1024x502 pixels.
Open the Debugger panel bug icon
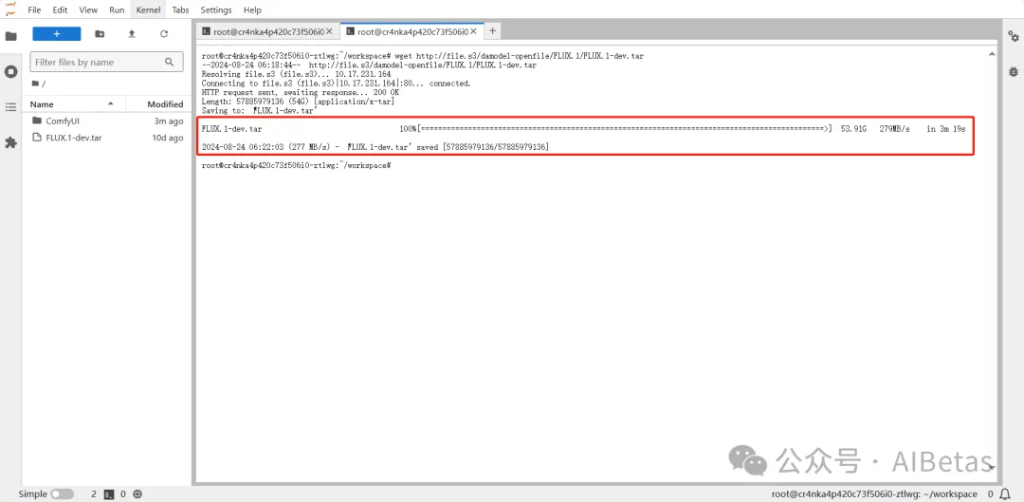[x=1012, y=71]
